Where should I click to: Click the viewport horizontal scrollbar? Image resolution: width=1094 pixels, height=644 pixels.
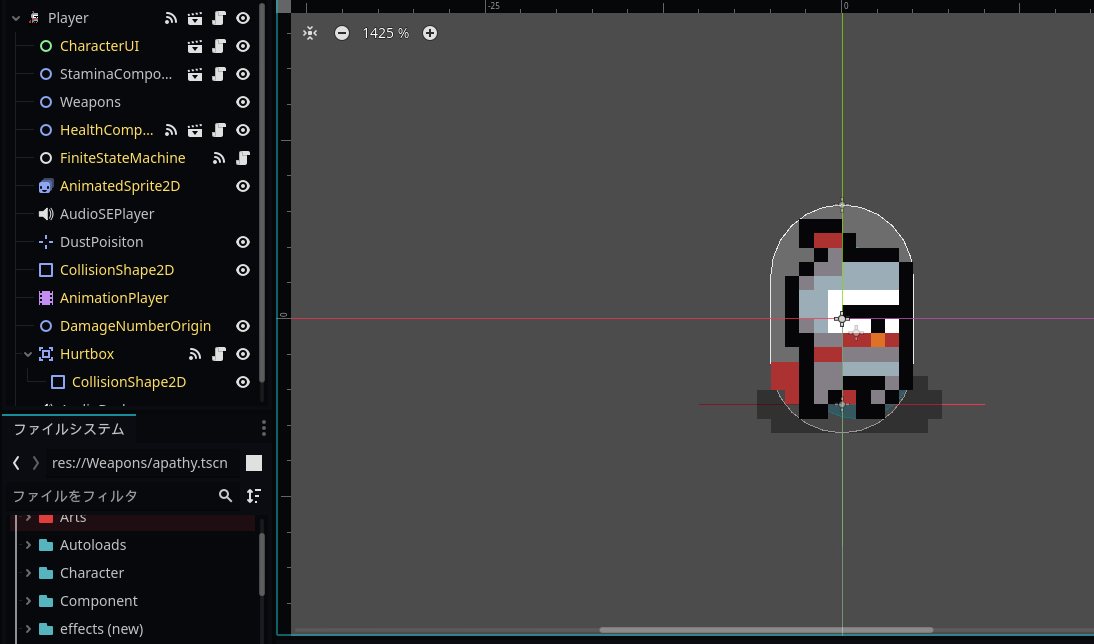pyautogui.click(x=766, y=630)
